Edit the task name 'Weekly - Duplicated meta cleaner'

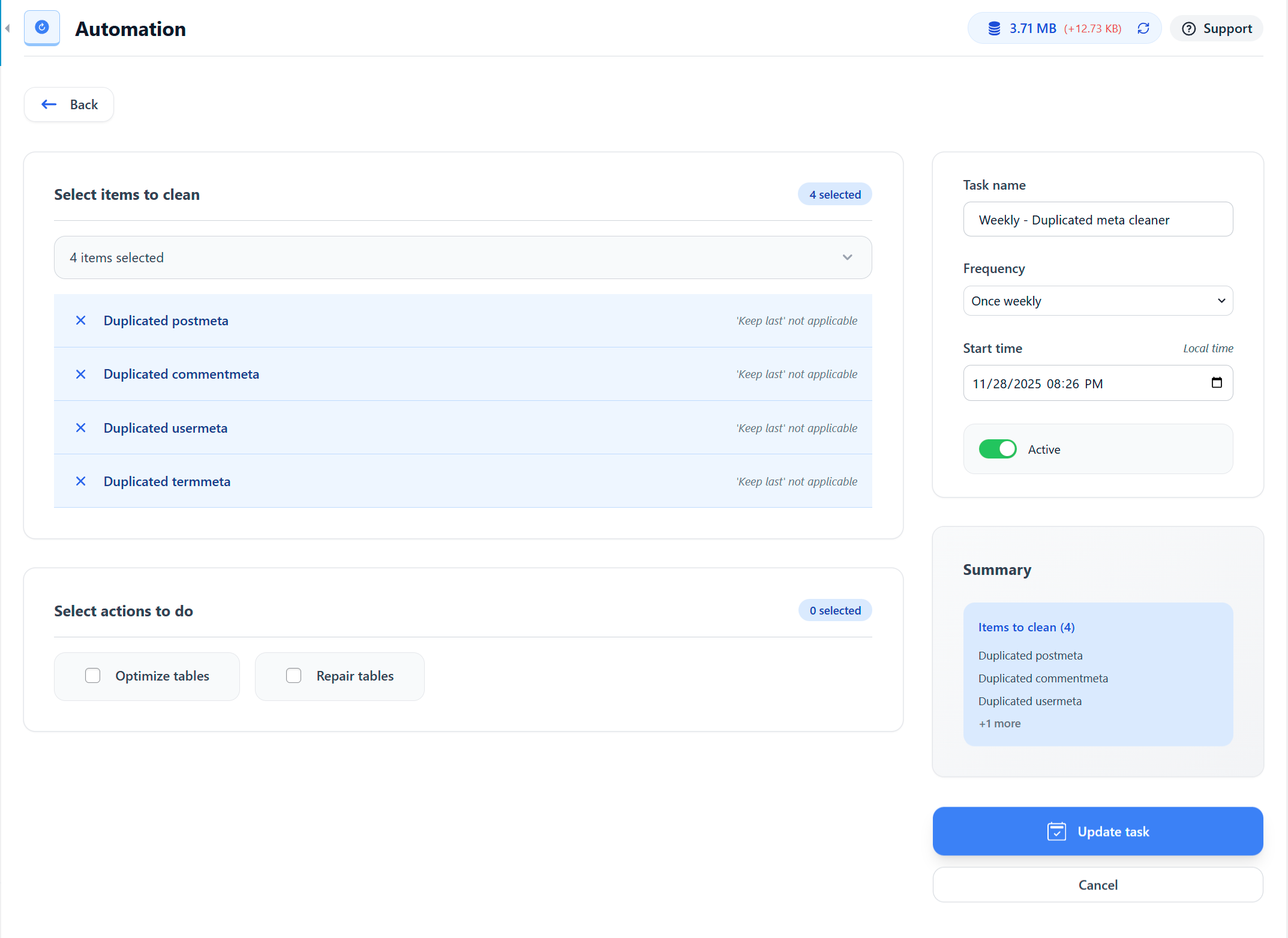(1098, 219)
